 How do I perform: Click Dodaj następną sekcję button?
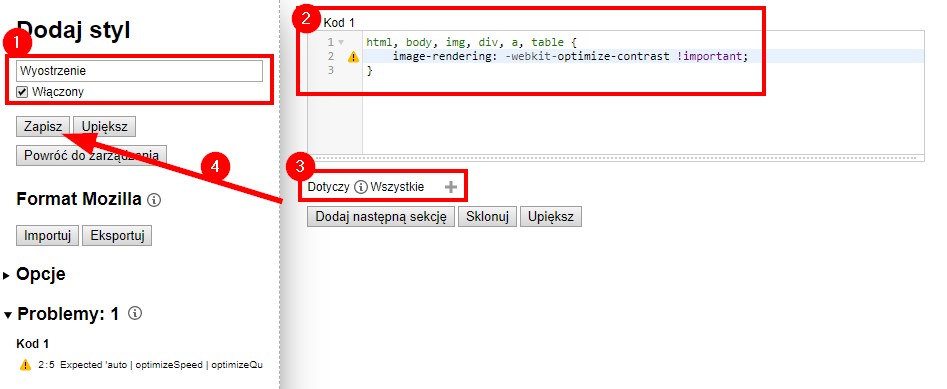380,216
